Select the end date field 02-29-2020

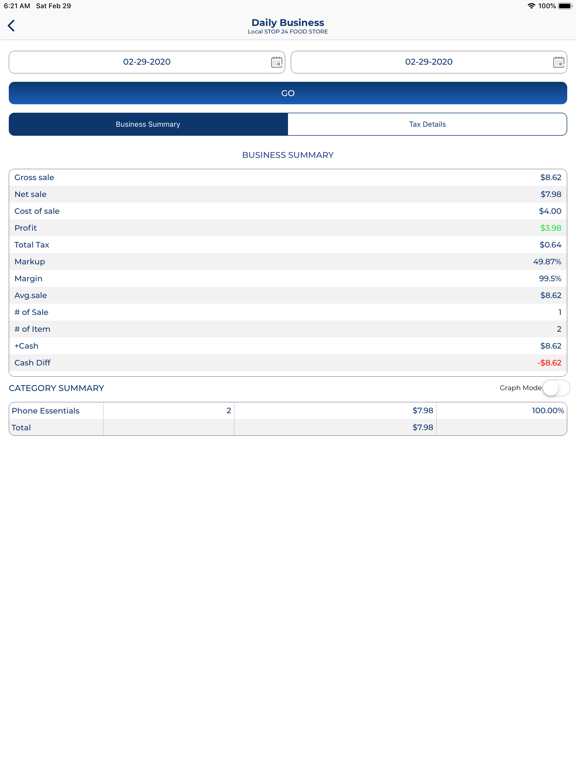pyautogui.click(x=429, y=62)
